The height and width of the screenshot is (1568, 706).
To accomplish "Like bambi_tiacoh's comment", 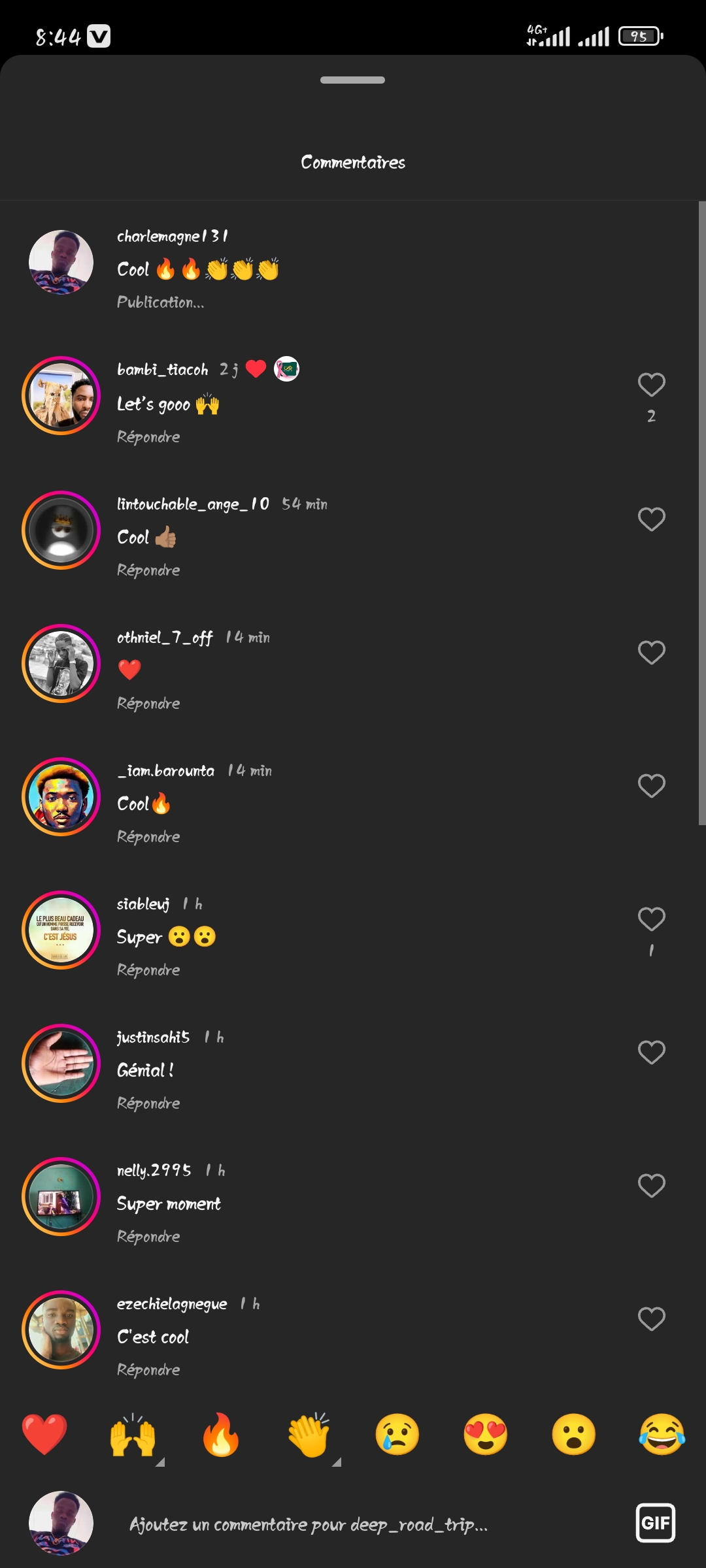I will click(651, 385).
